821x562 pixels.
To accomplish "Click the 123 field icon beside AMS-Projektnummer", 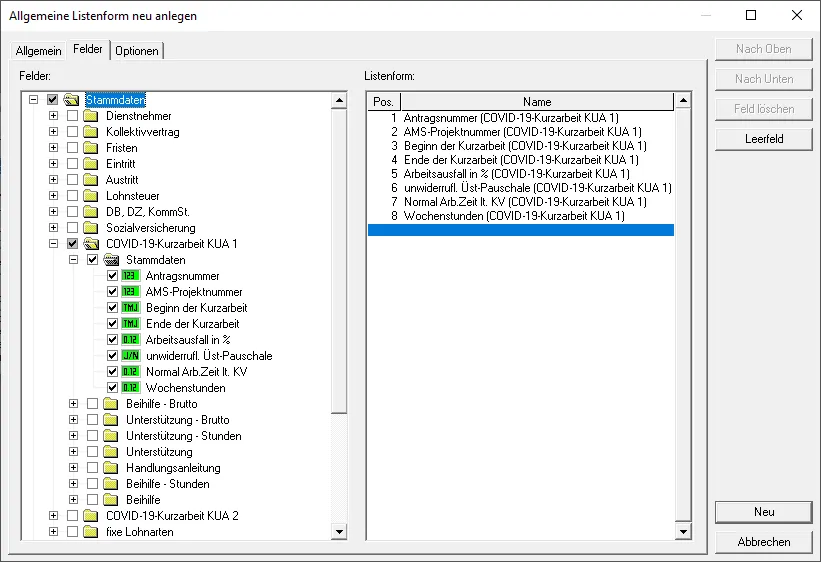I will pyautogui.click(x=130, y=291).
